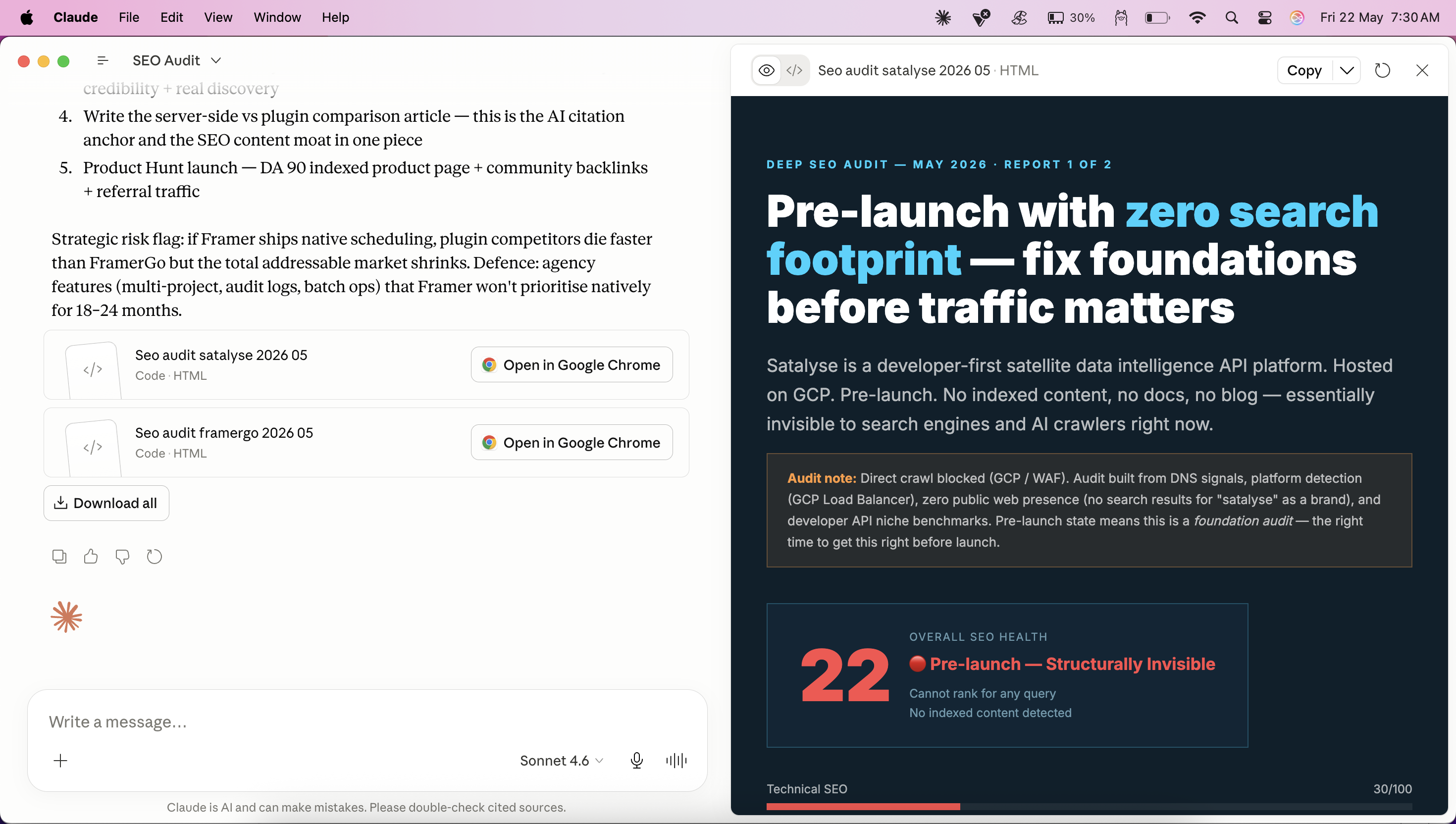Image resolution: width=1456 pixels, height=824 pixels.
Task: Open the Sonnet 4.6 model selector
Action: click(561, 761)
